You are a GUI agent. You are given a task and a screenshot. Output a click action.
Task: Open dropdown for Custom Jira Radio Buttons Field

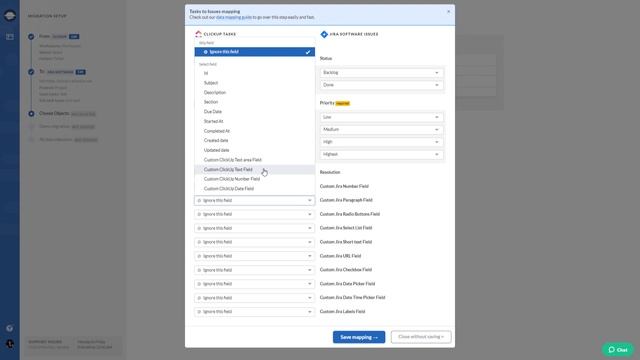pos(255,214)
